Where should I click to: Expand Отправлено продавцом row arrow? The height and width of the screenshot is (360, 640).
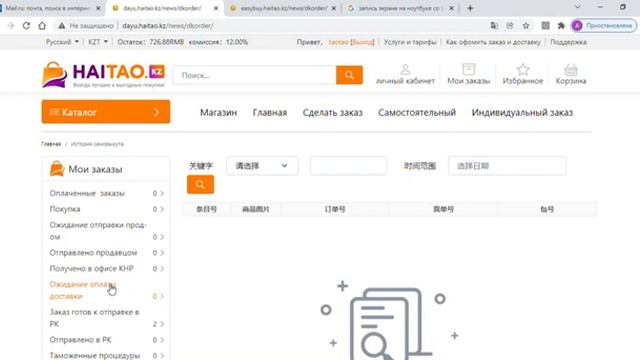(x=162, y=253)
